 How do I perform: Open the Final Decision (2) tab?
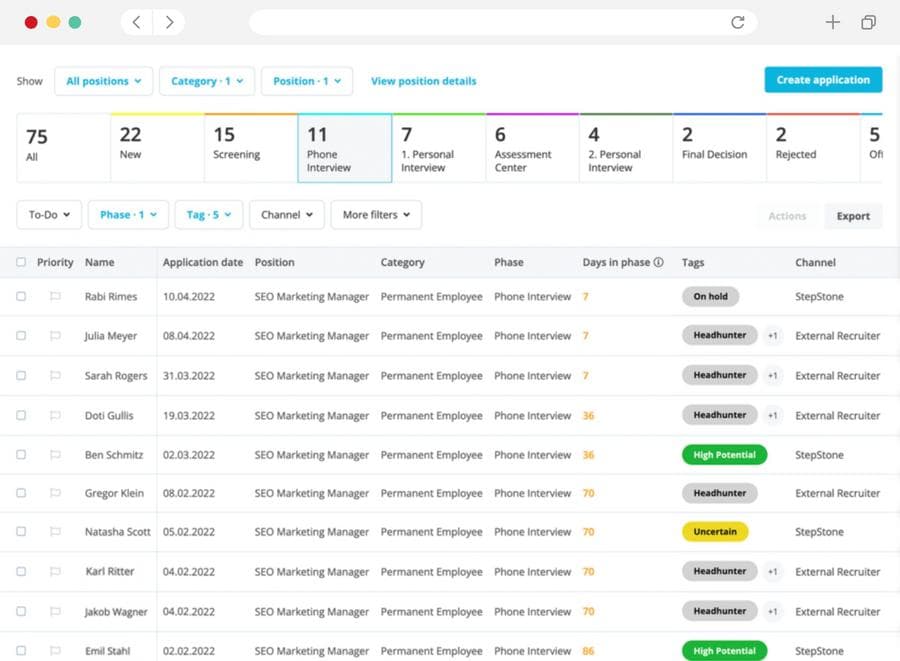point(719,148)
